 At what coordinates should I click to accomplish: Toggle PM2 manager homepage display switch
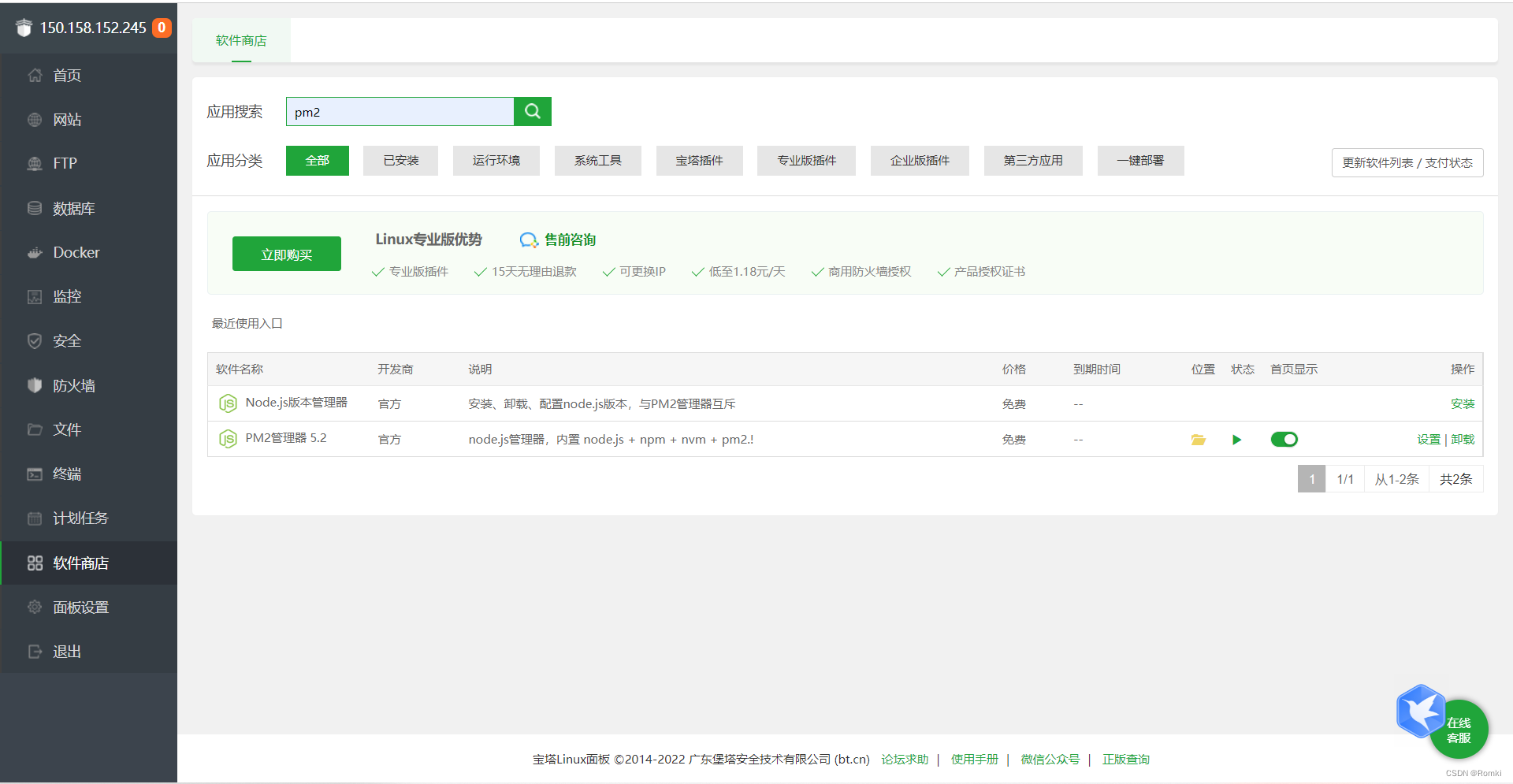click(1284, 440)
